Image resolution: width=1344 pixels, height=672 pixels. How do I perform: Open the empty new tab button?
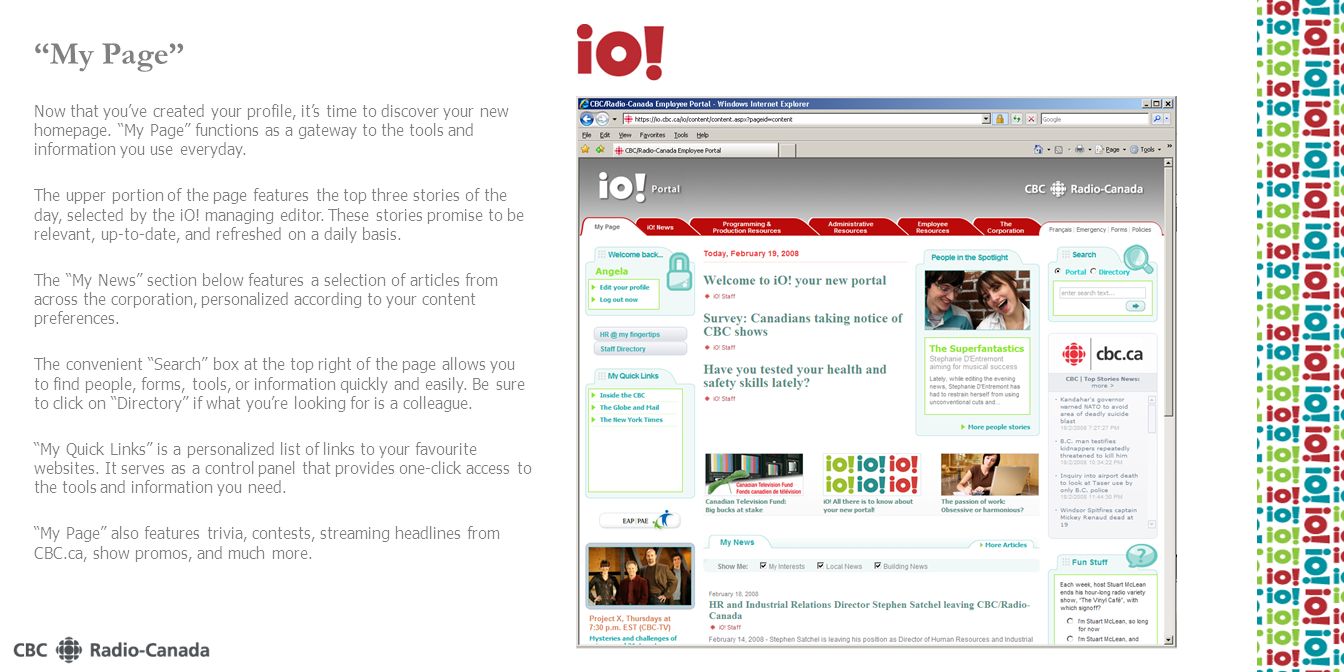[787, 150]
